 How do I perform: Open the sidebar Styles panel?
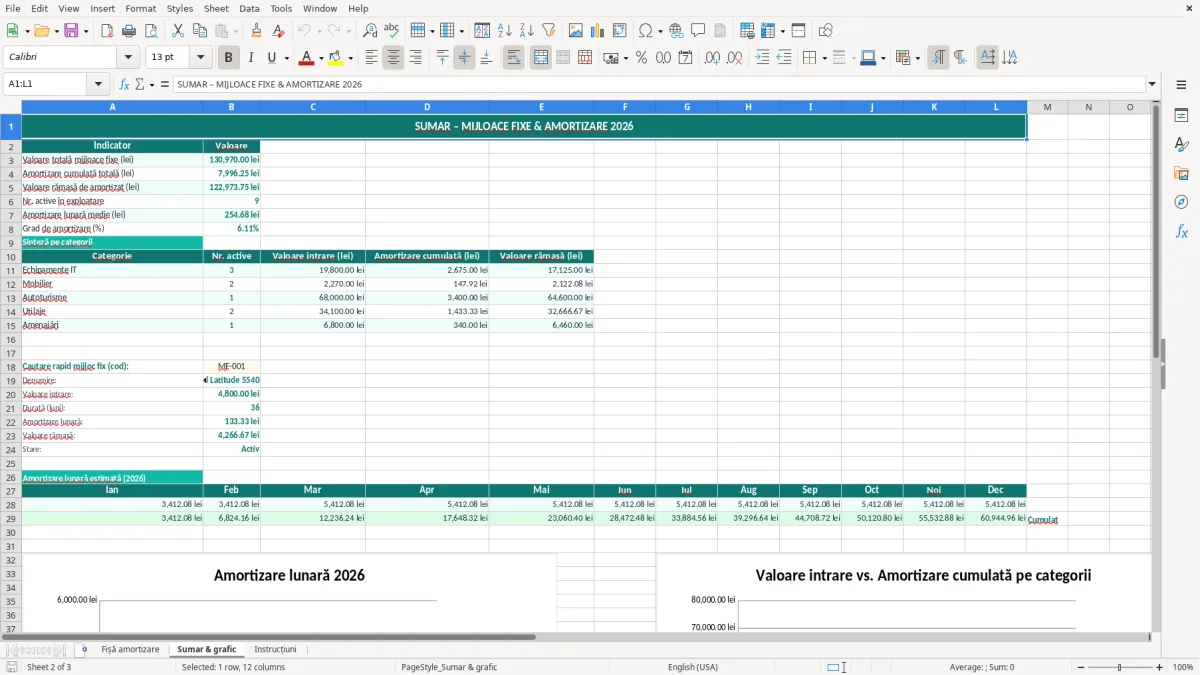[1181, 144]
